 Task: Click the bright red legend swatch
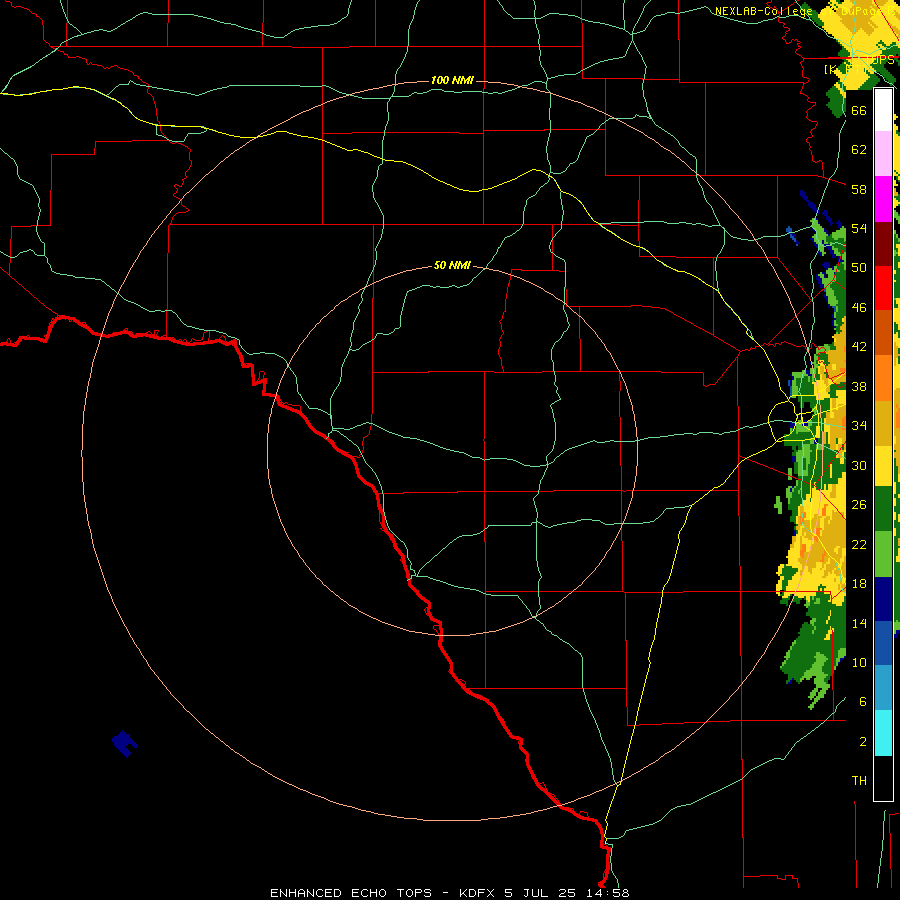[x=883, y=288]
